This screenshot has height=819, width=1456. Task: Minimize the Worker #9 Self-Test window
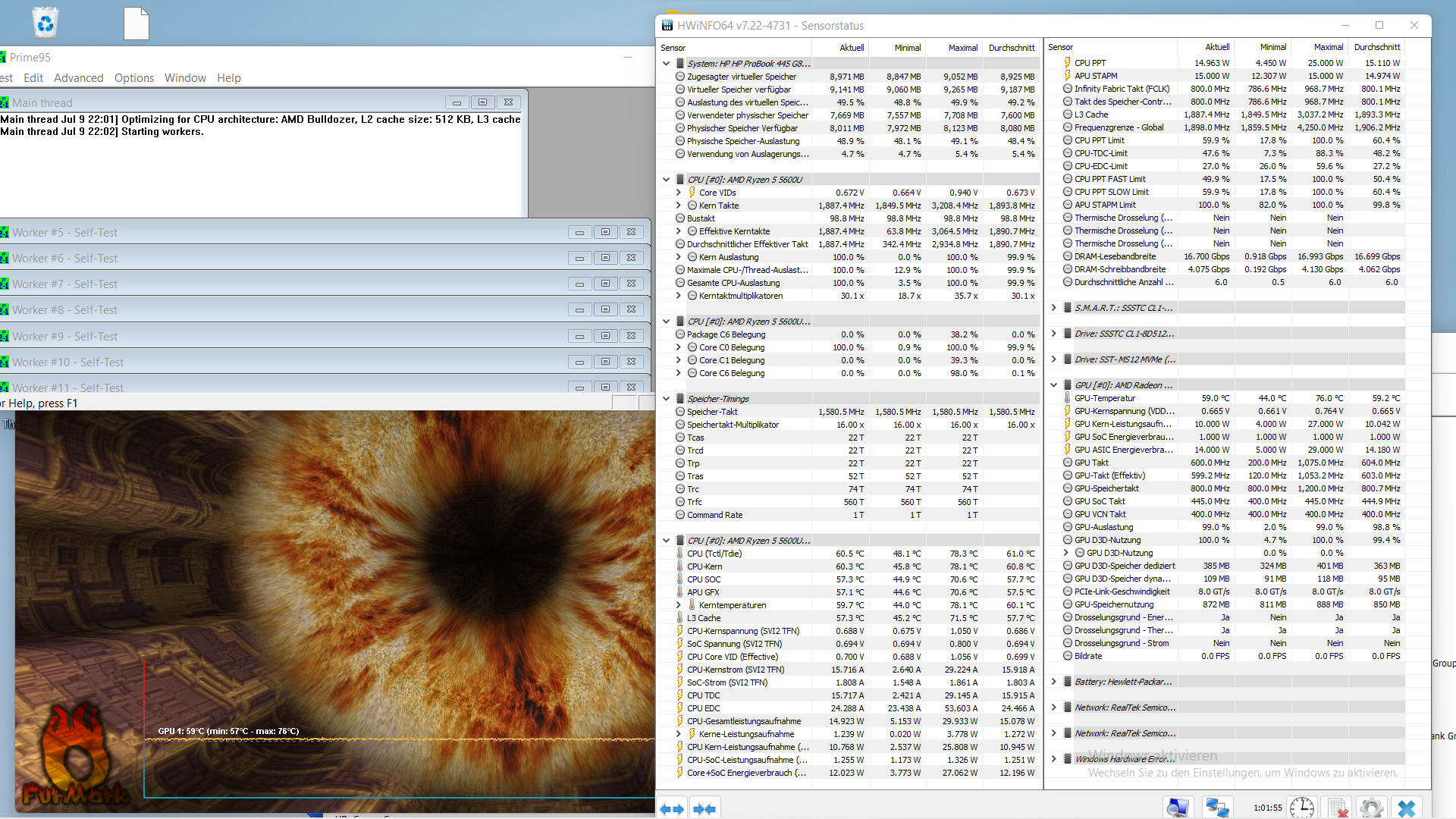click(579, 336)
